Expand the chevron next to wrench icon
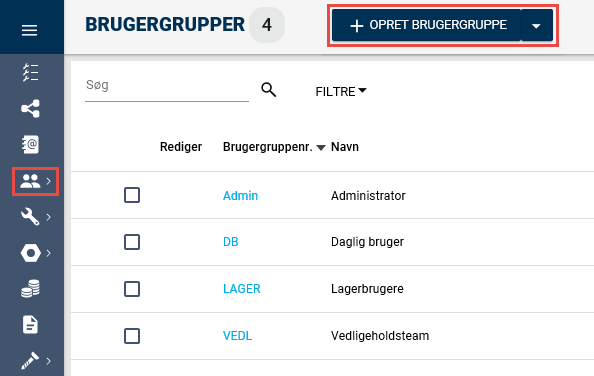This screenshot has height=376, width=594. 48,217
